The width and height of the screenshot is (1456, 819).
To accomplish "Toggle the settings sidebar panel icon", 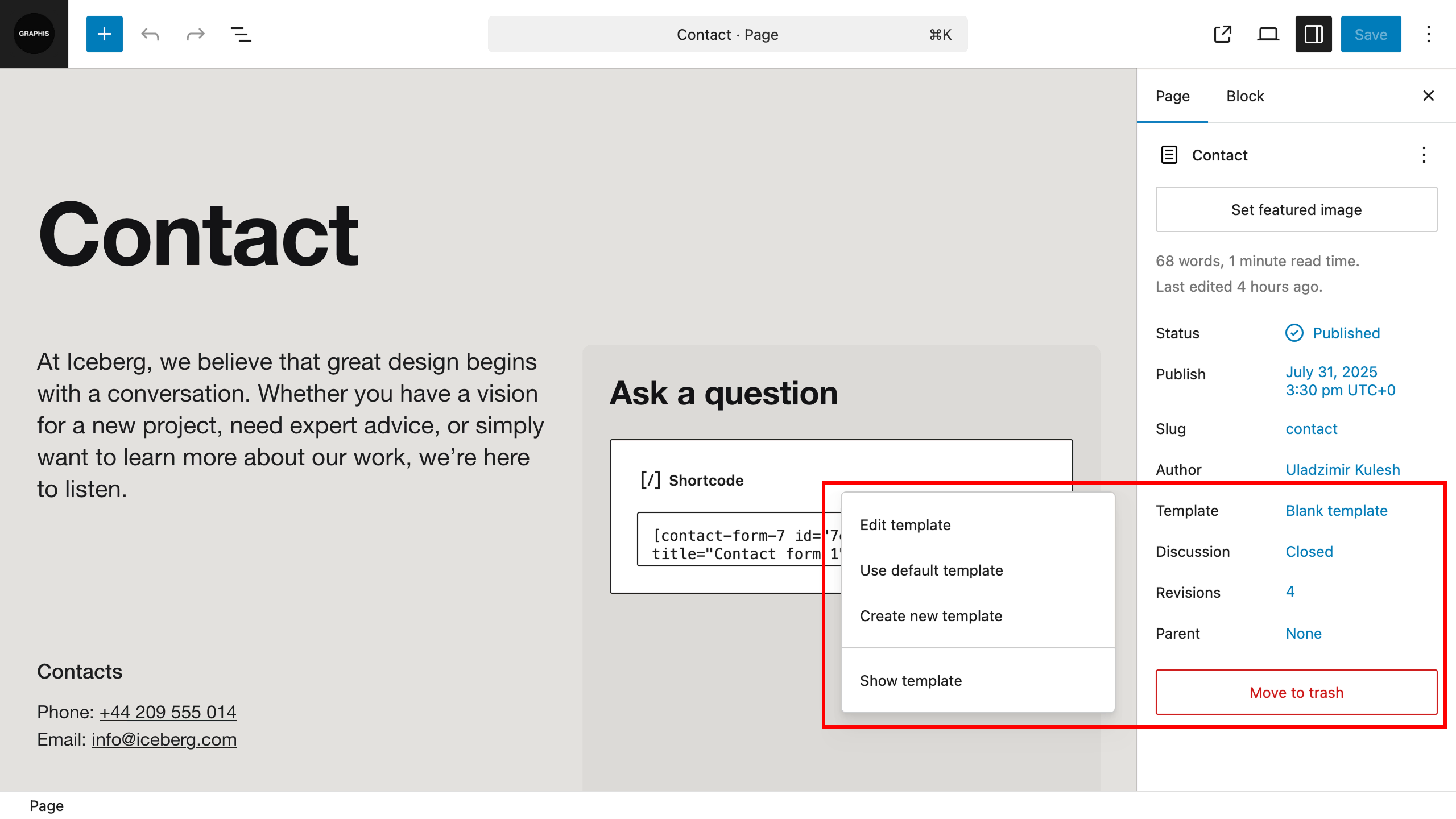I will [1313, 34].
